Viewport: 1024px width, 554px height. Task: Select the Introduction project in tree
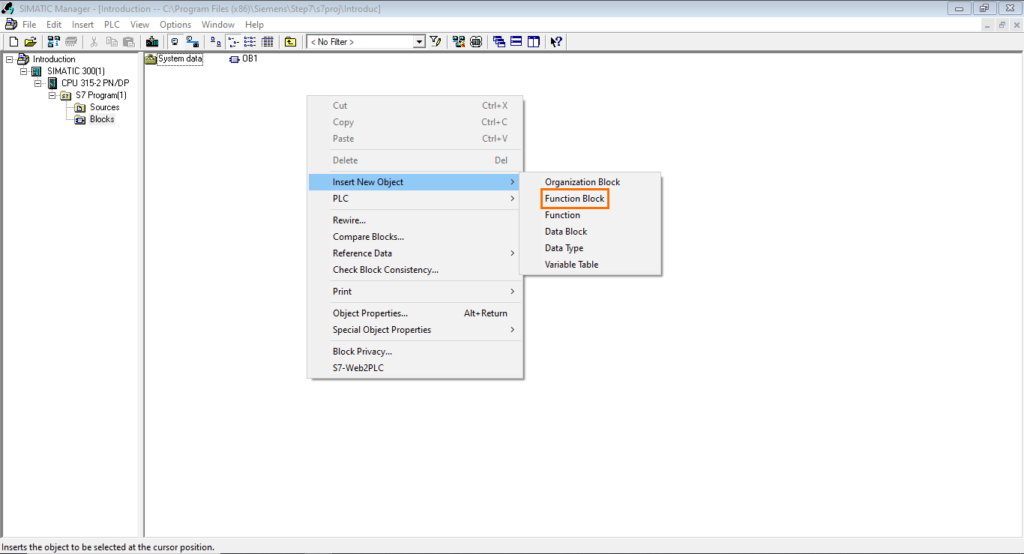[54, 59]
